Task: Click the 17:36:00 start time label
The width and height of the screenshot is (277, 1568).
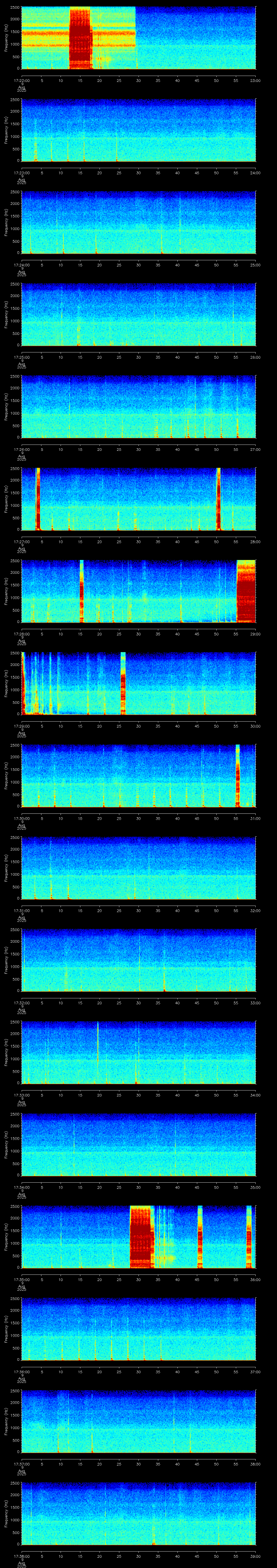Action: coord(21,1371)
